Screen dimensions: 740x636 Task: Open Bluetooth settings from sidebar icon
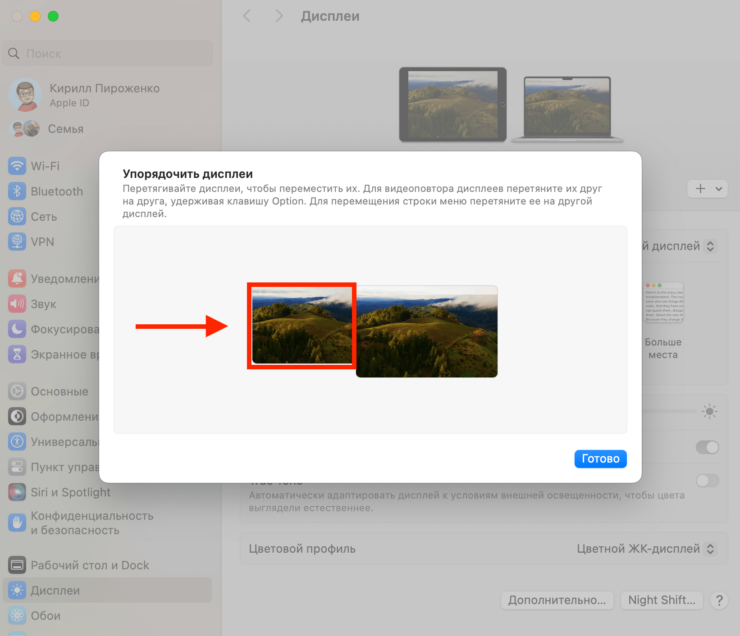point(17,191)
